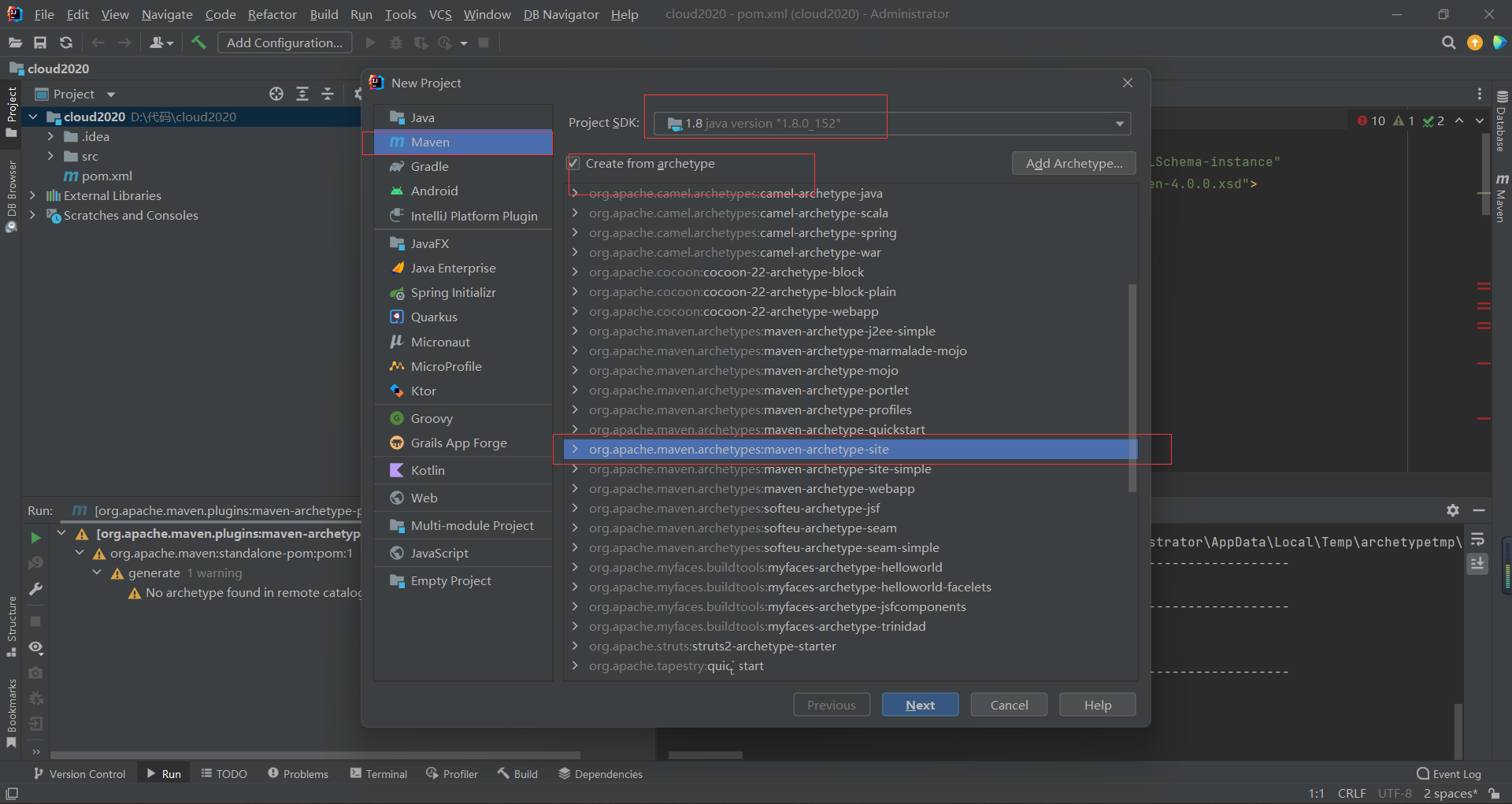Click the Cancel button
Image resolution: width=1512 pixels, height=804 pixels.
pos(1009,705)
